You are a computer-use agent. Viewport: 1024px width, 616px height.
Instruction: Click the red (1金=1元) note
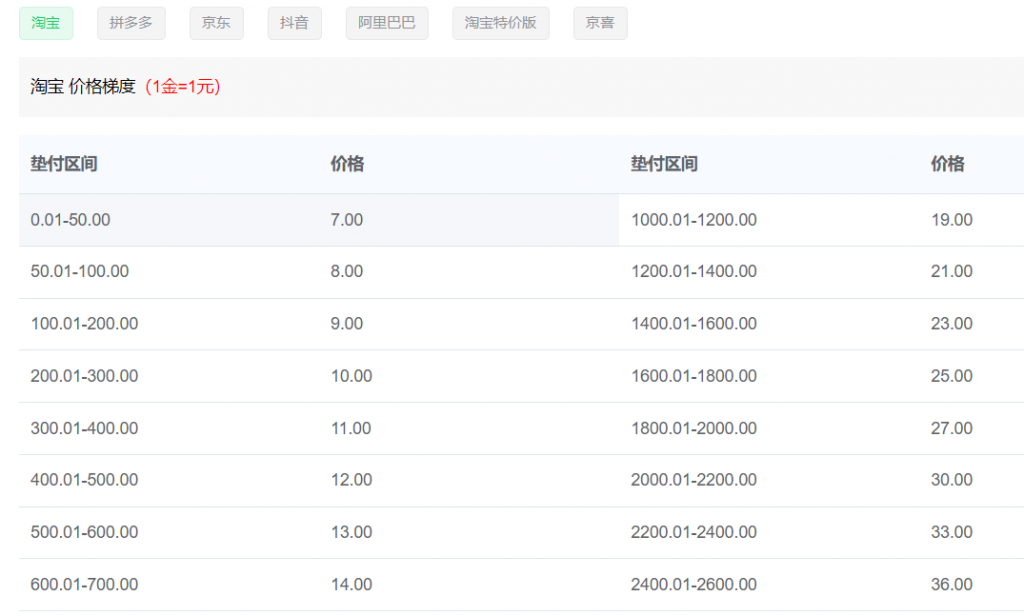point(182,86)
